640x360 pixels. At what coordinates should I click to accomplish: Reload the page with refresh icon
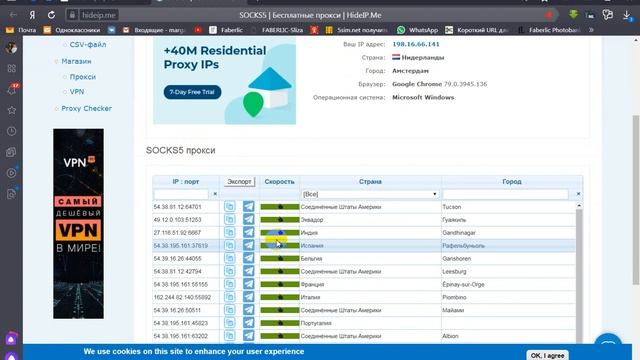coord(51,15)
